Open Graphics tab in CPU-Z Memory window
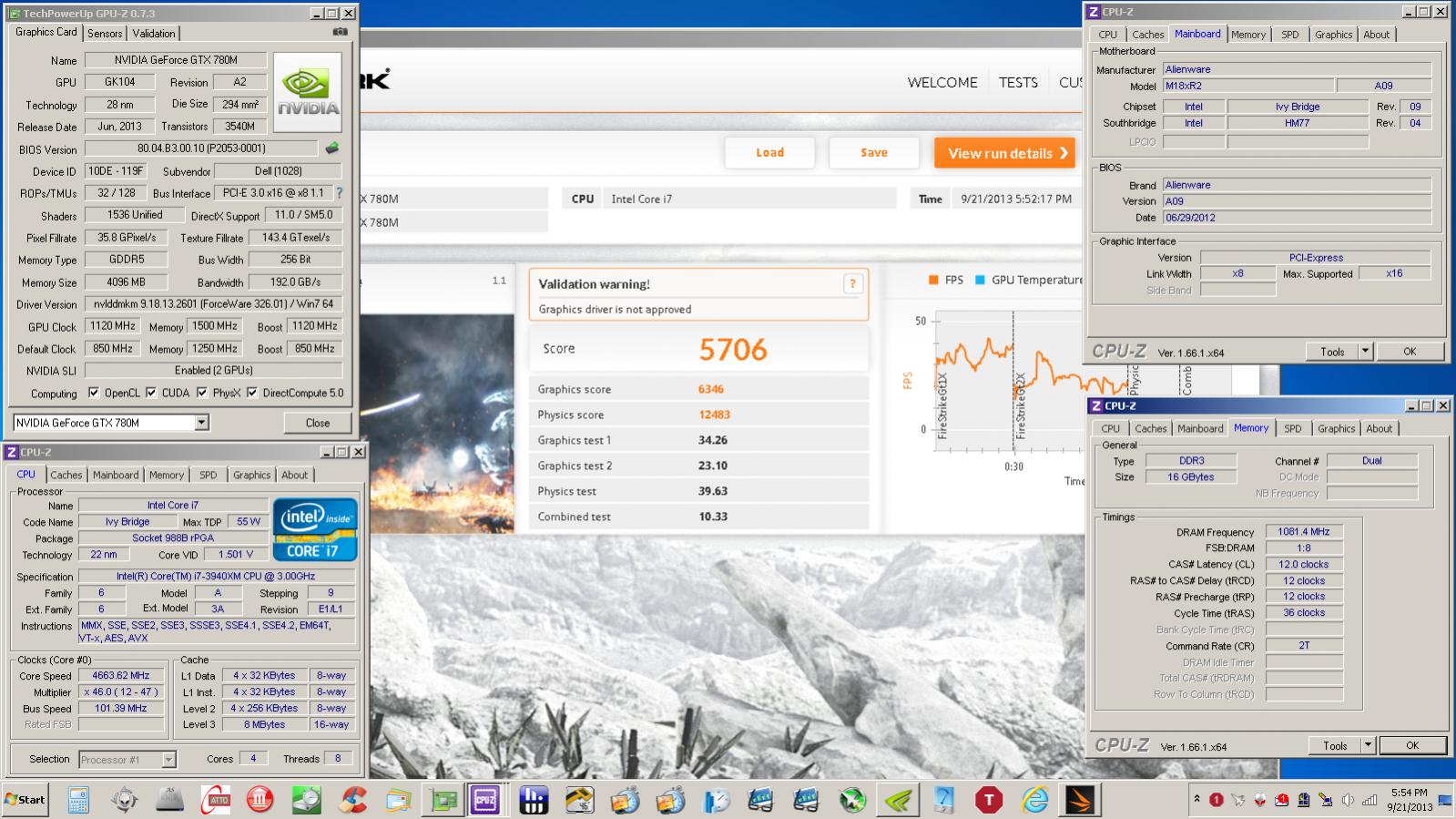 point(1336,428)
